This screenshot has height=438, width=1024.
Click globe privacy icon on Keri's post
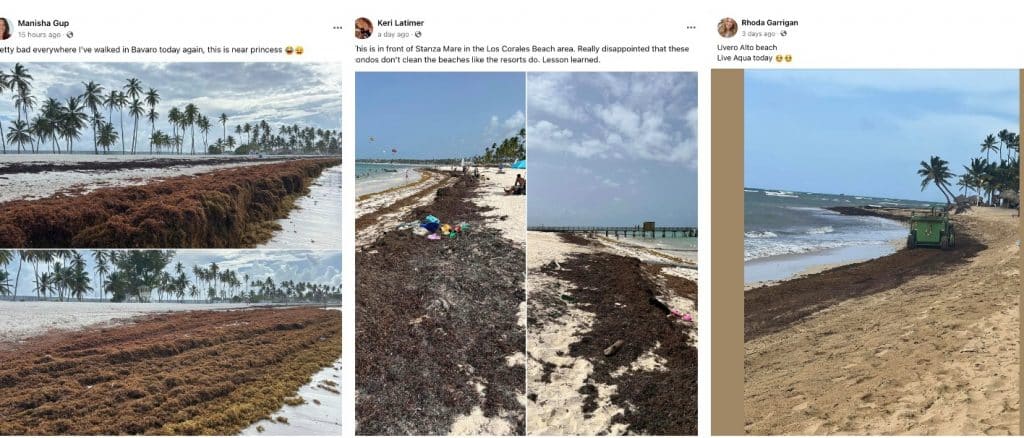pos(418,35)
